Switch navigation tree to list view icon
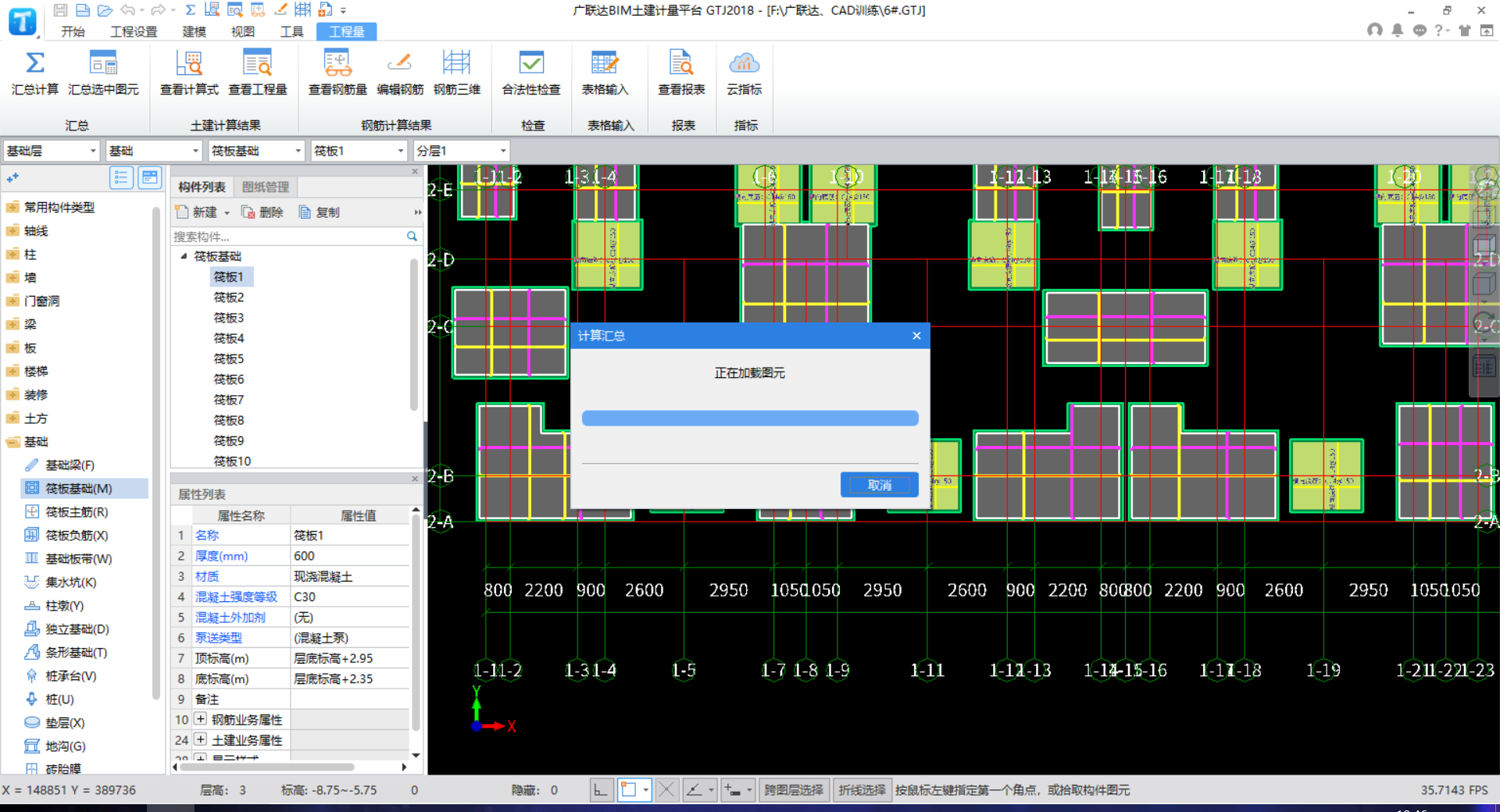Viewport: 1500px width, 812px height. (121, 178)
